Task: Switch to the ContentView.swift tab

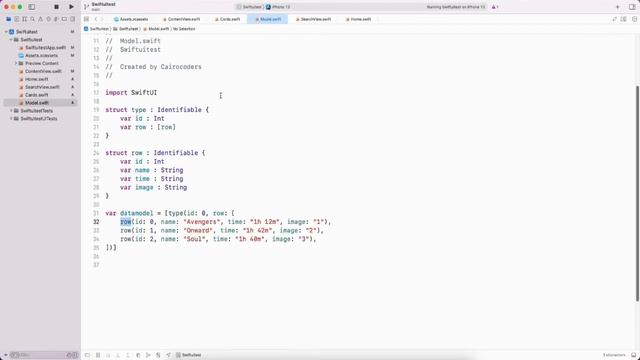Action: 182,19
